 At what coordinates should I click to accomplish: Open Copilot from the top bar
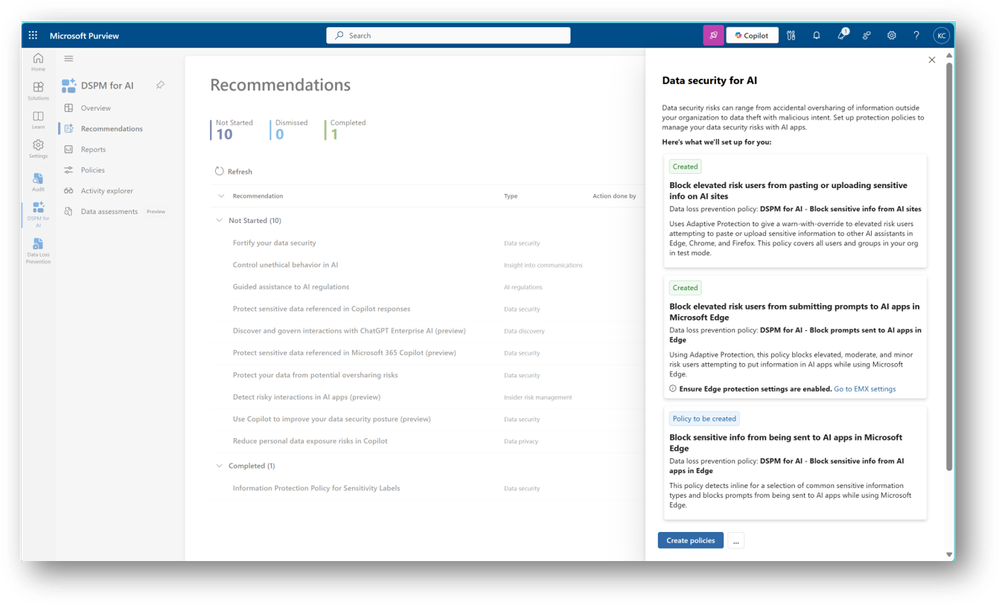[x=752, y=36]
